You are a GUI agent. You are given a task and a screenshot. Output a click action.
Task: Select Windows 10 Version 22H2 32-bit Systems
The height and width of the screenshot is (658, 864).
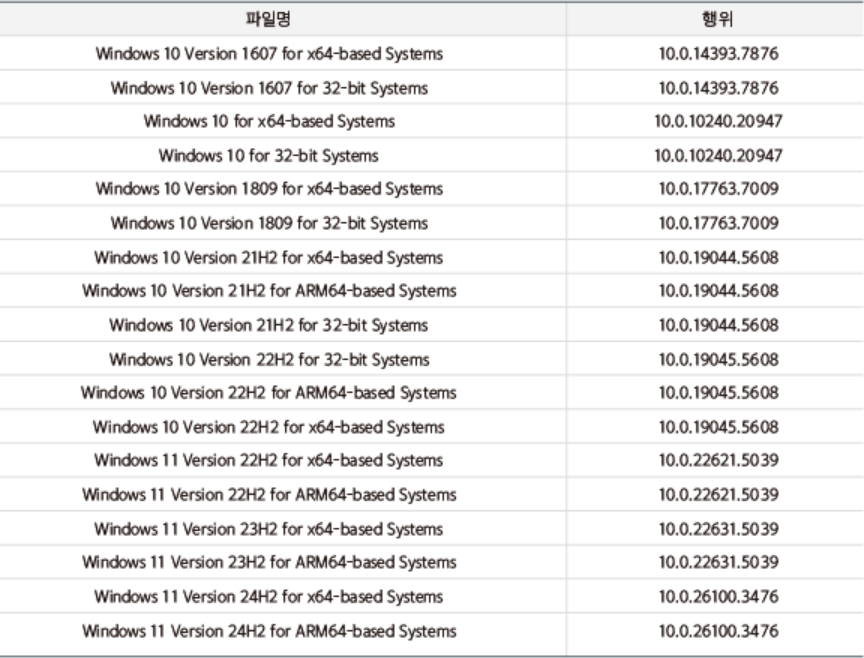pos(269,359)
